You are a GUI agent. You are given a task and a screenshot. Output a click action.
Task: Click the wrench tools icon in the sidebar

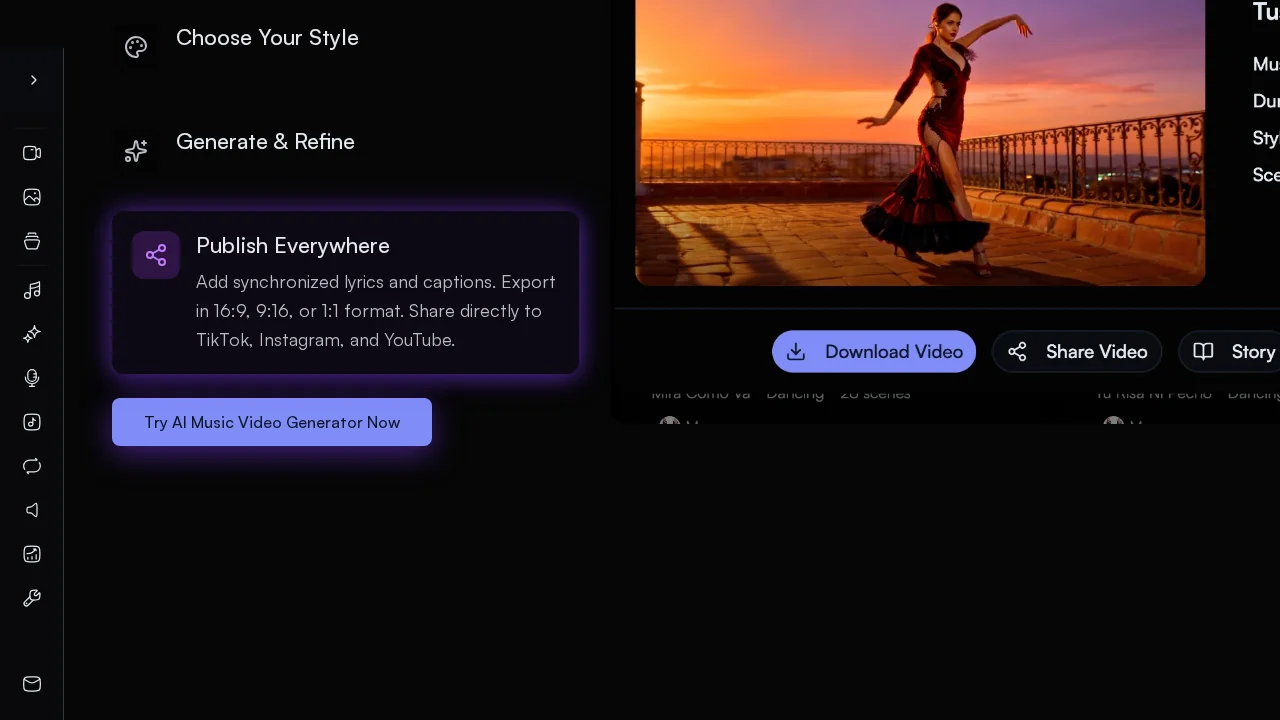[x=32, y=598]
